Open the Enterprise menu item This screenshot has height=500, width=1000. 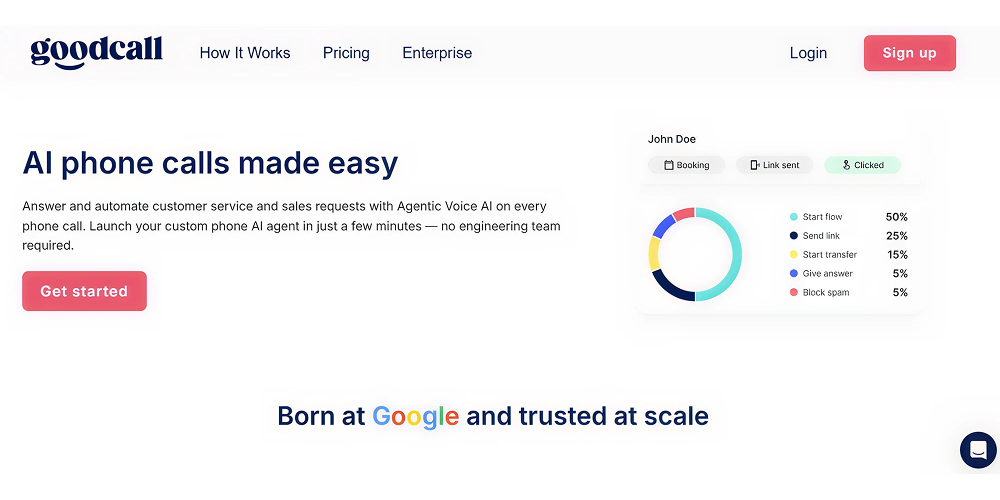click(x=437, y=53)
